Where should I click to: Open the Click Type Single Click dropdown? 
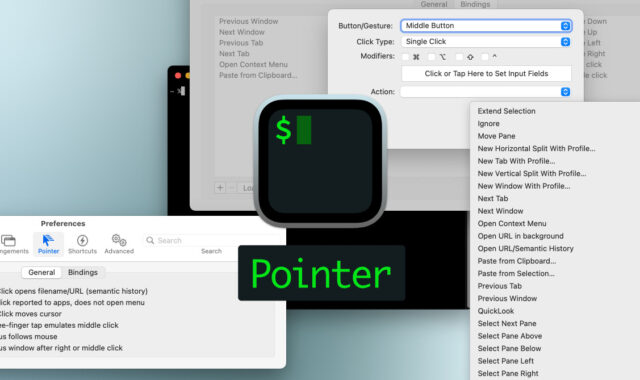486,42
